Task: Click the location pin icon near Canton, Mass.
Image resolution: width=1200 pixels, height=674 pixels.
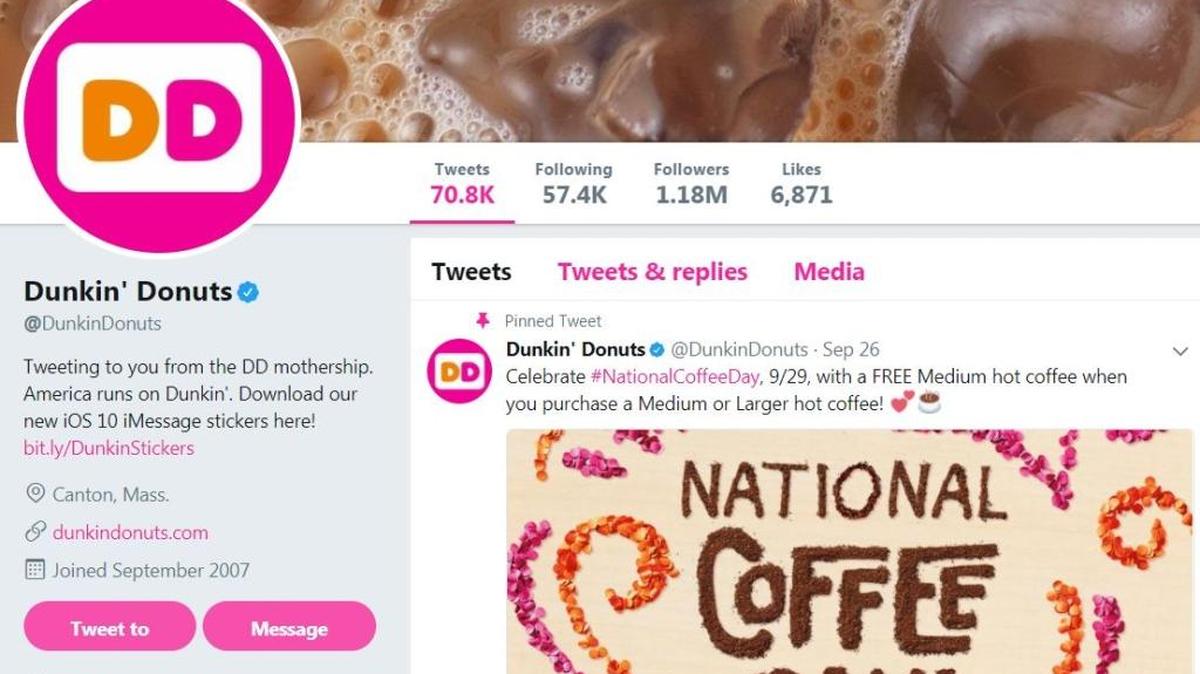Action: [35, 494]
